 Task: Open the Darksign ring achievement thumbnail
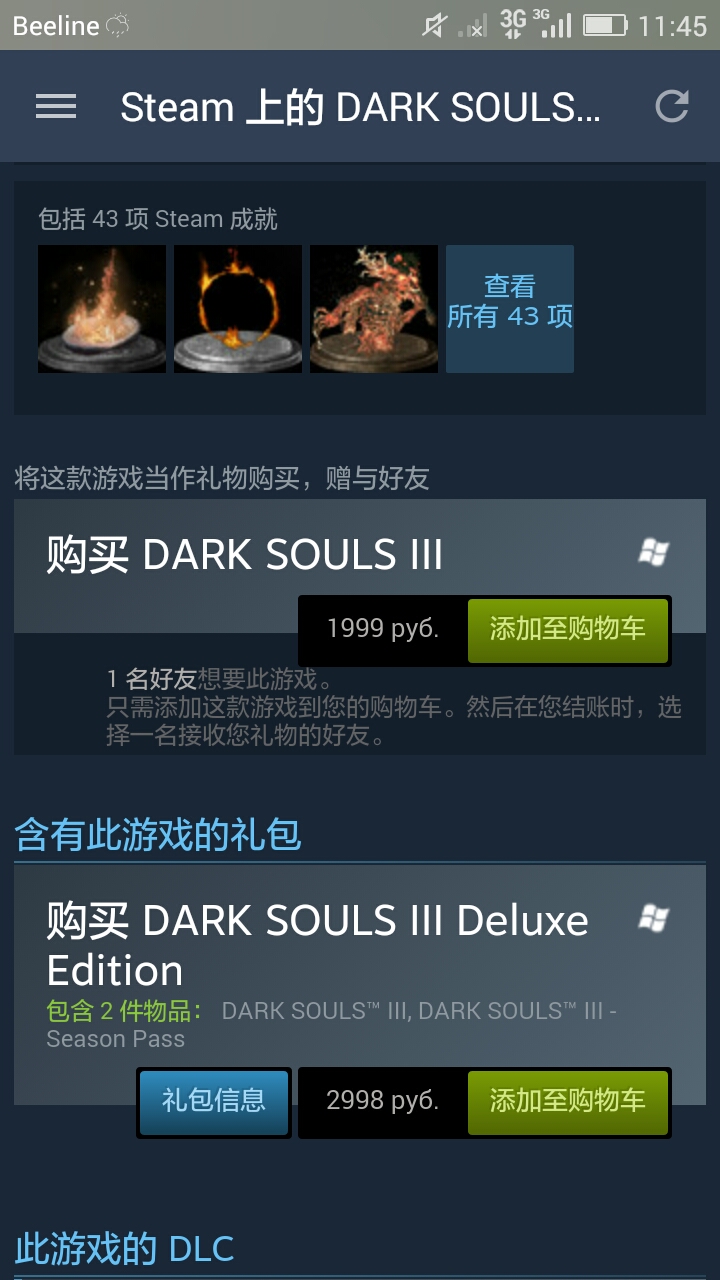tap(238, 309)
